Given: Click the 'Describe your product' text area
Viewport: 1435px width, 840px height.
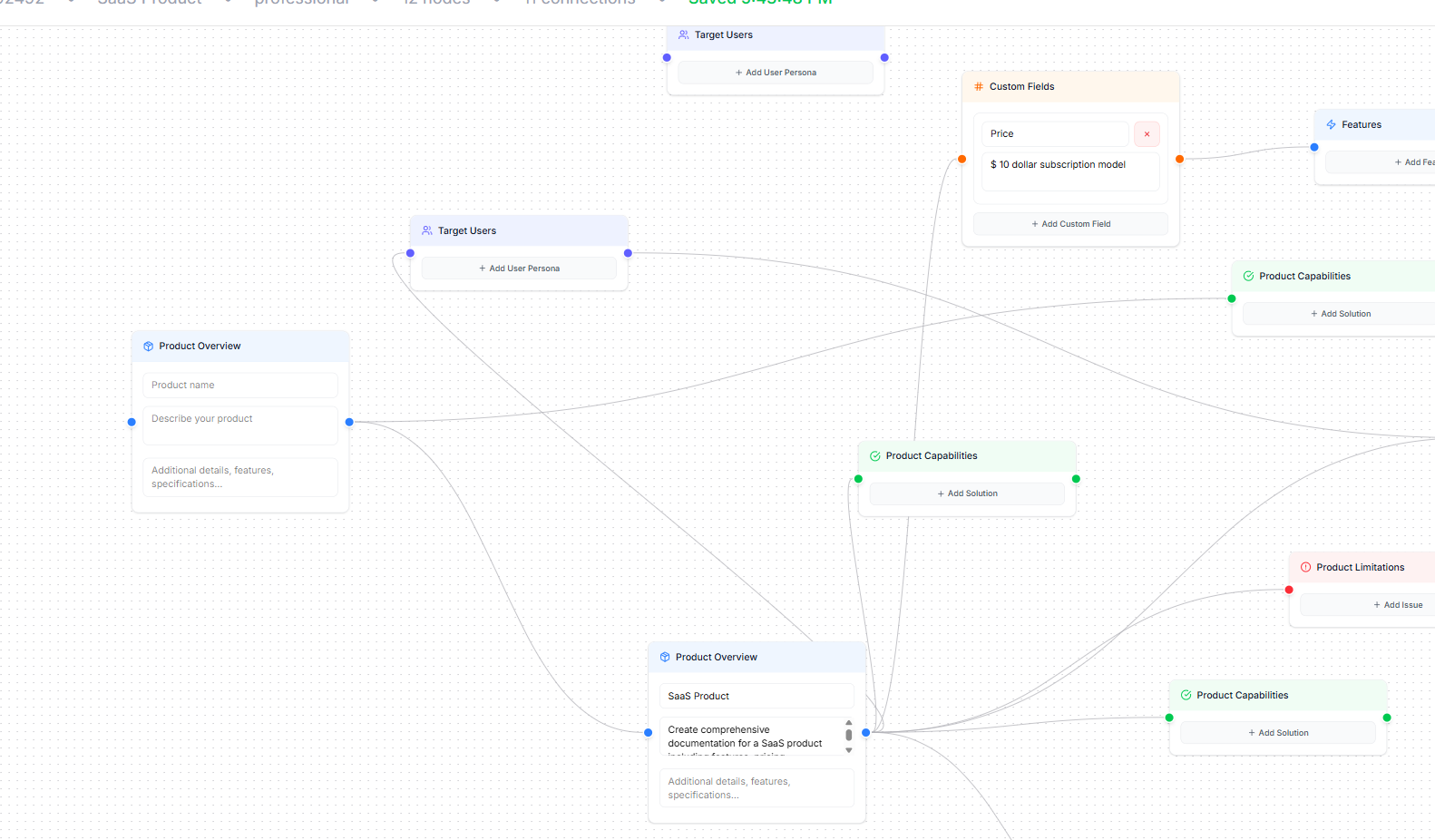Looking at the screenshot, I should [x=240, y=425].
